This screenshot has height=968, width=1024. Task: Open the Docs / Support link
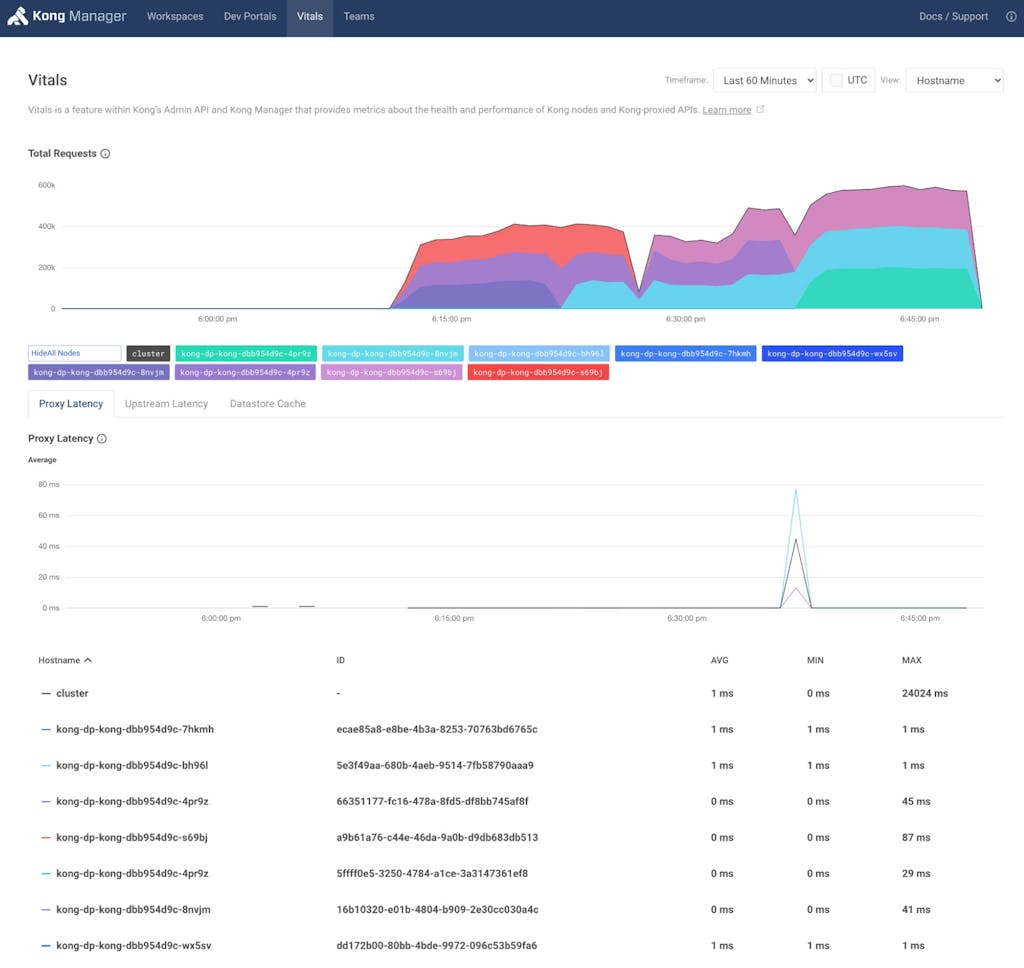[x=953, y=17]
